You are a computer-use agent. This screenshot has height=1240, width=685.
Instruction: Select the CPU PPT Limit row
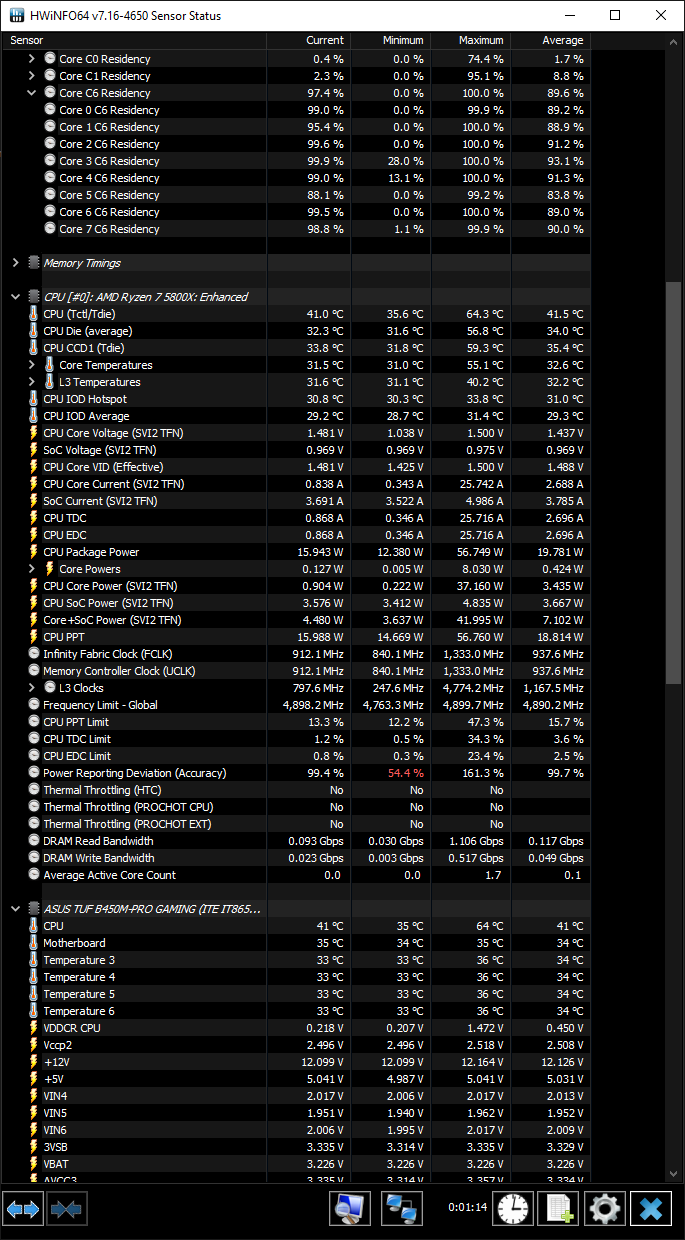[x=297, y=722]
